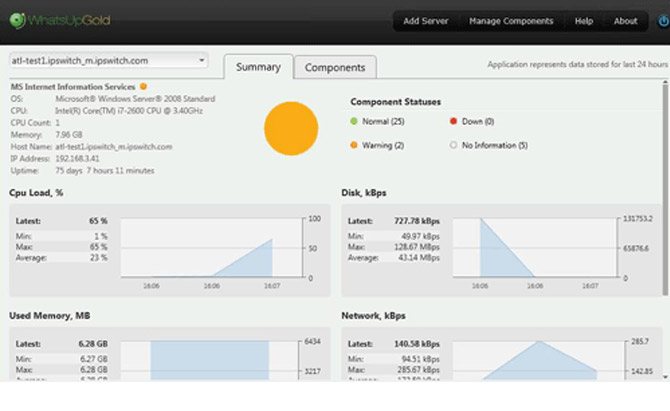
Task: Click the Cpu Load, % heading
Action: pos(36,193)
